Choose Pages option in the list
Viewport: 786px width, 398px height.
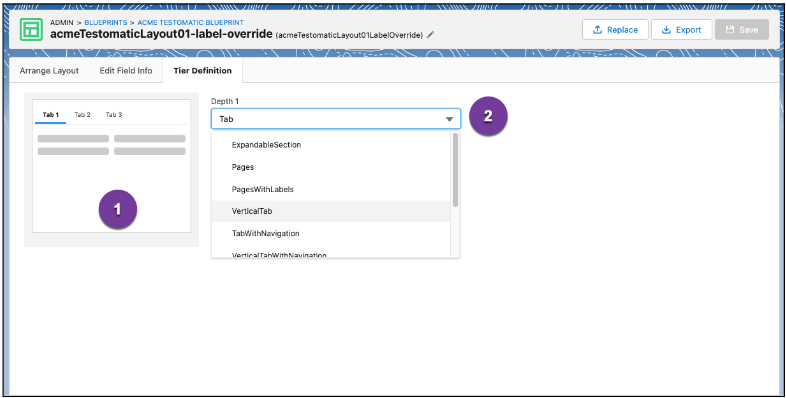(331, 167)
